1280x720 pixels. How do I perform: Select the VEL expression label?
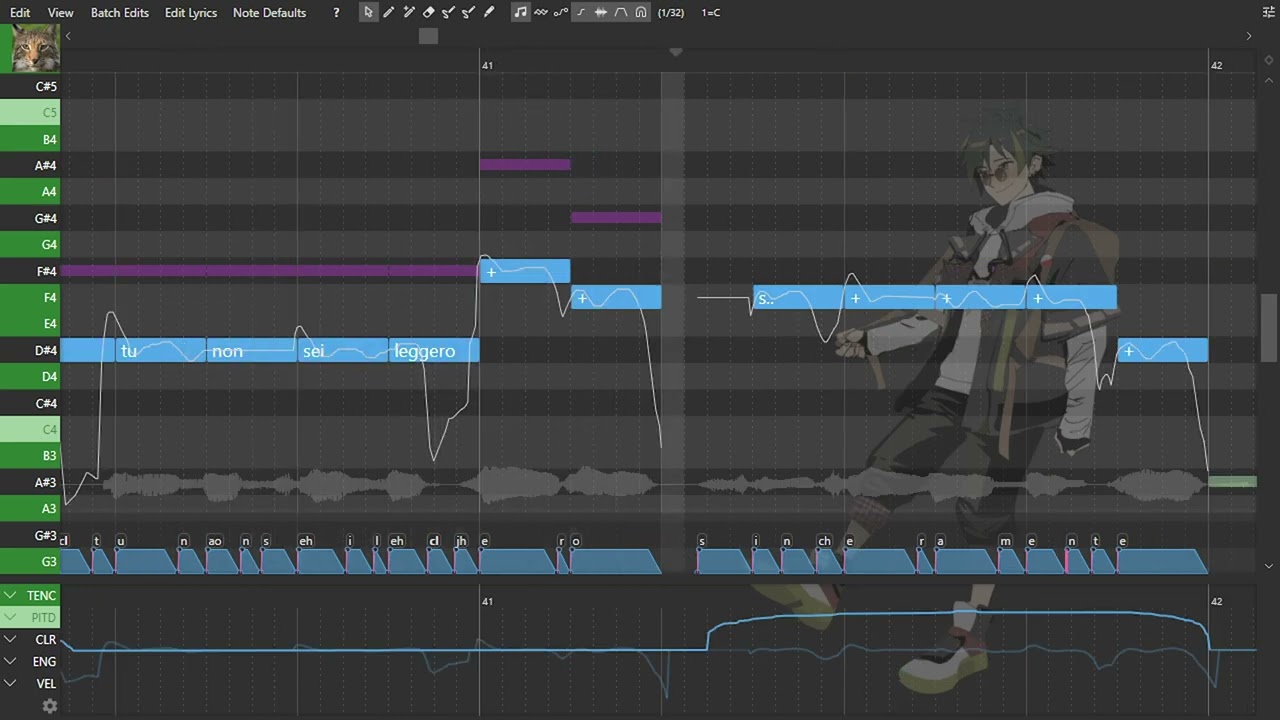(46, 683)
